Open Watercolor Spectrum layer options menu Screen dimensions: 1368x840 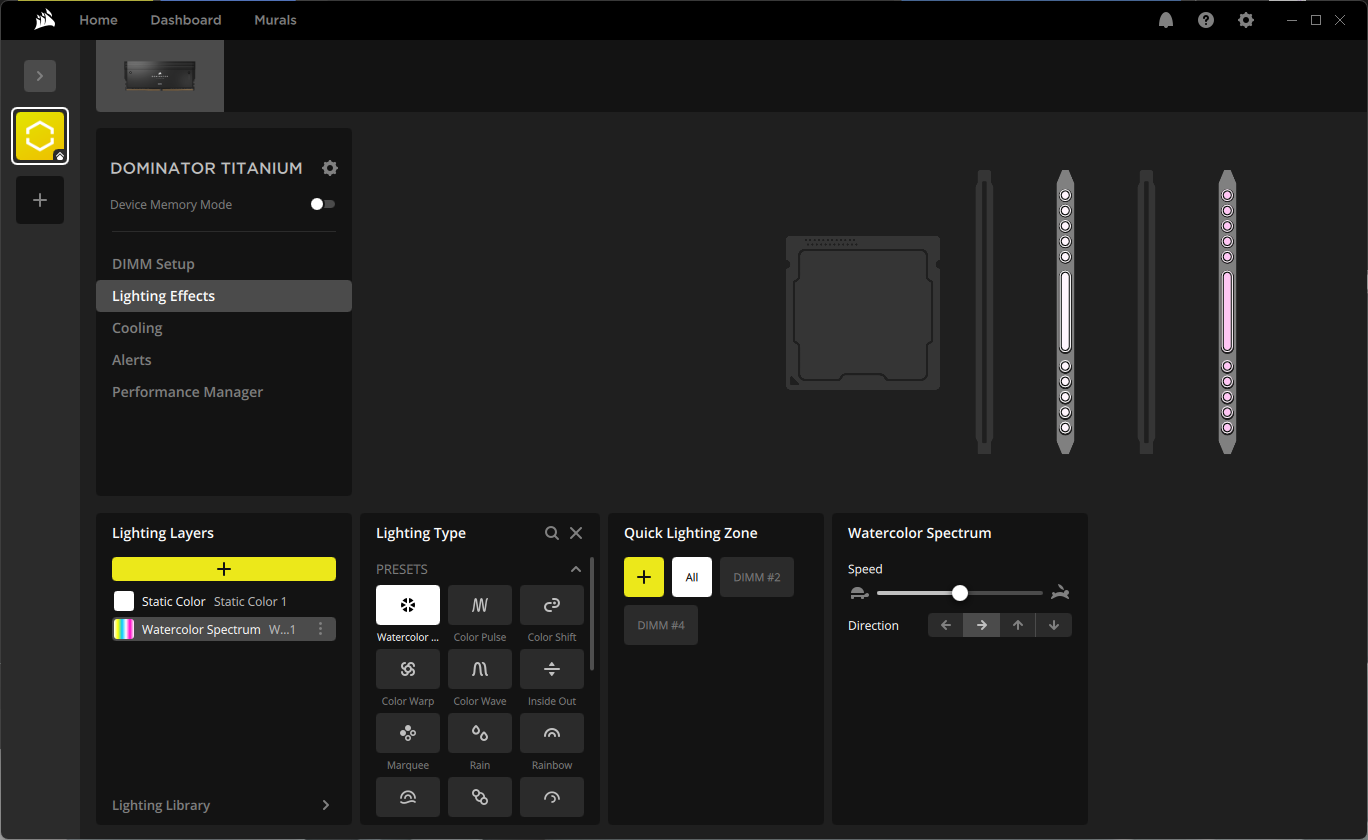(321, 629)
